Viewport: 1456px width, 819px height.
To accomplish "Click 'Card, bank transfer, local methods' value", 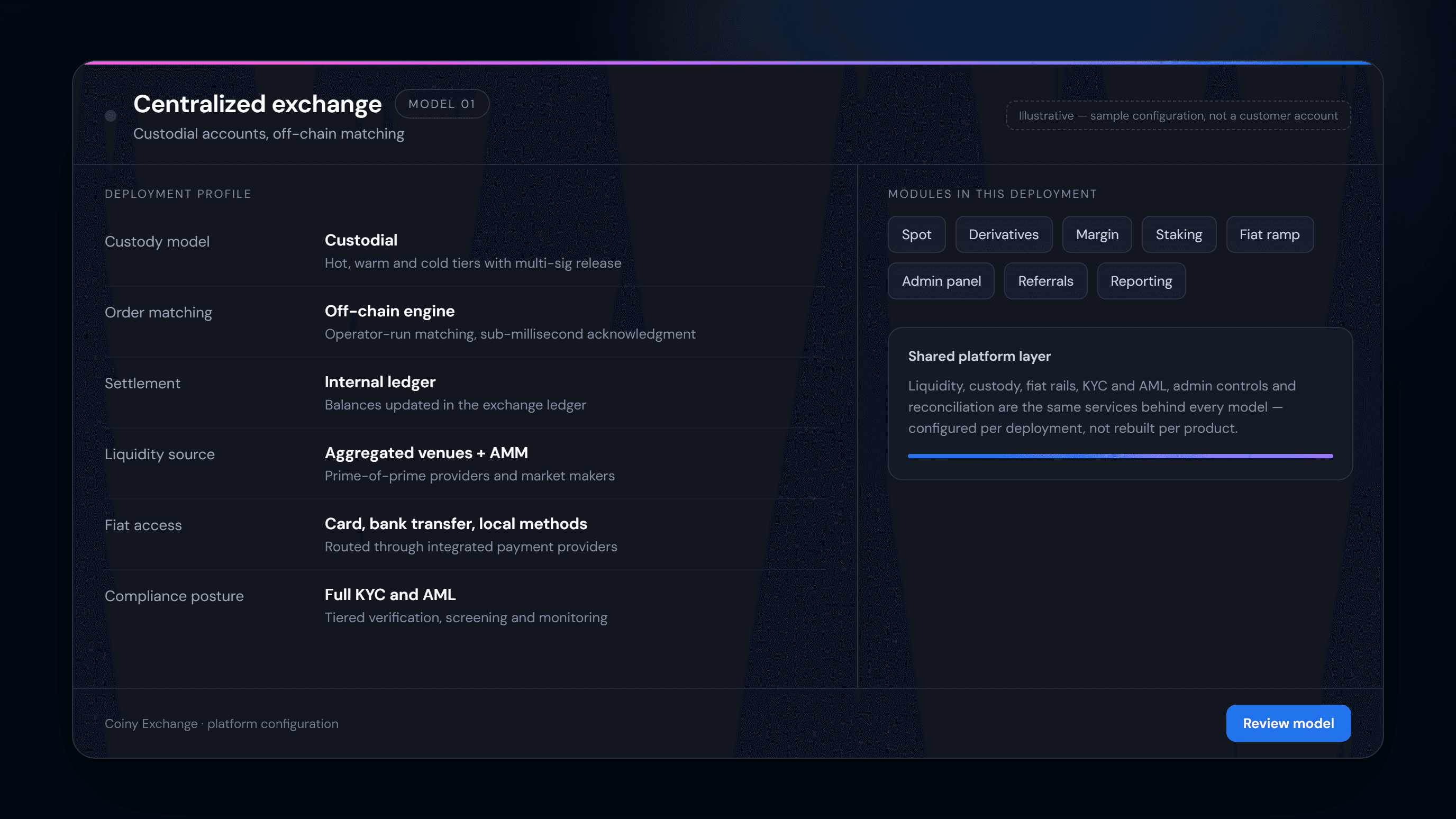I will (x=456, y=524).
